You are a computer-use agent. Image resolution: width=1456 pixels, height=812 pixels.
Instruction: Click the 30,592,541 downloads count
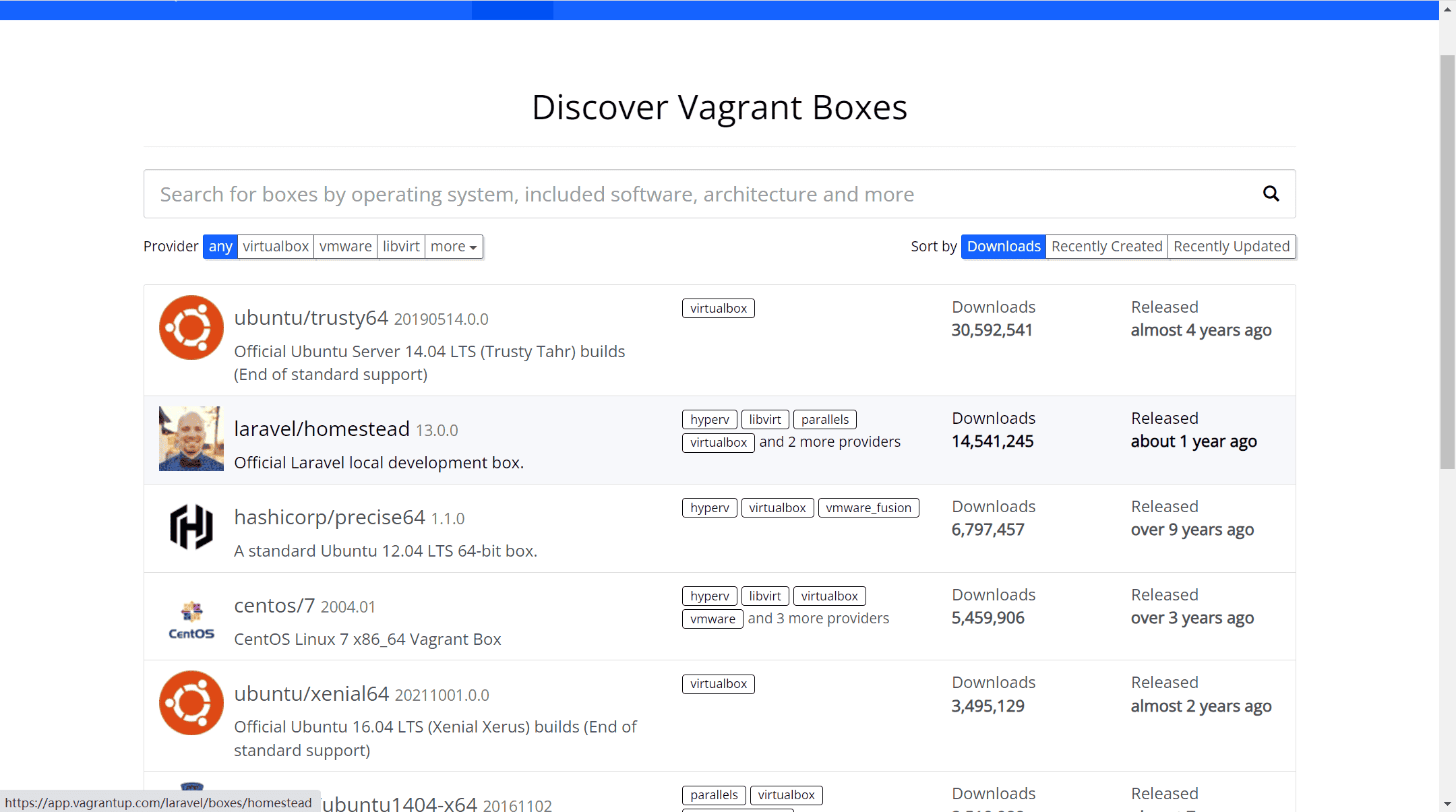[x=992, y=330]
